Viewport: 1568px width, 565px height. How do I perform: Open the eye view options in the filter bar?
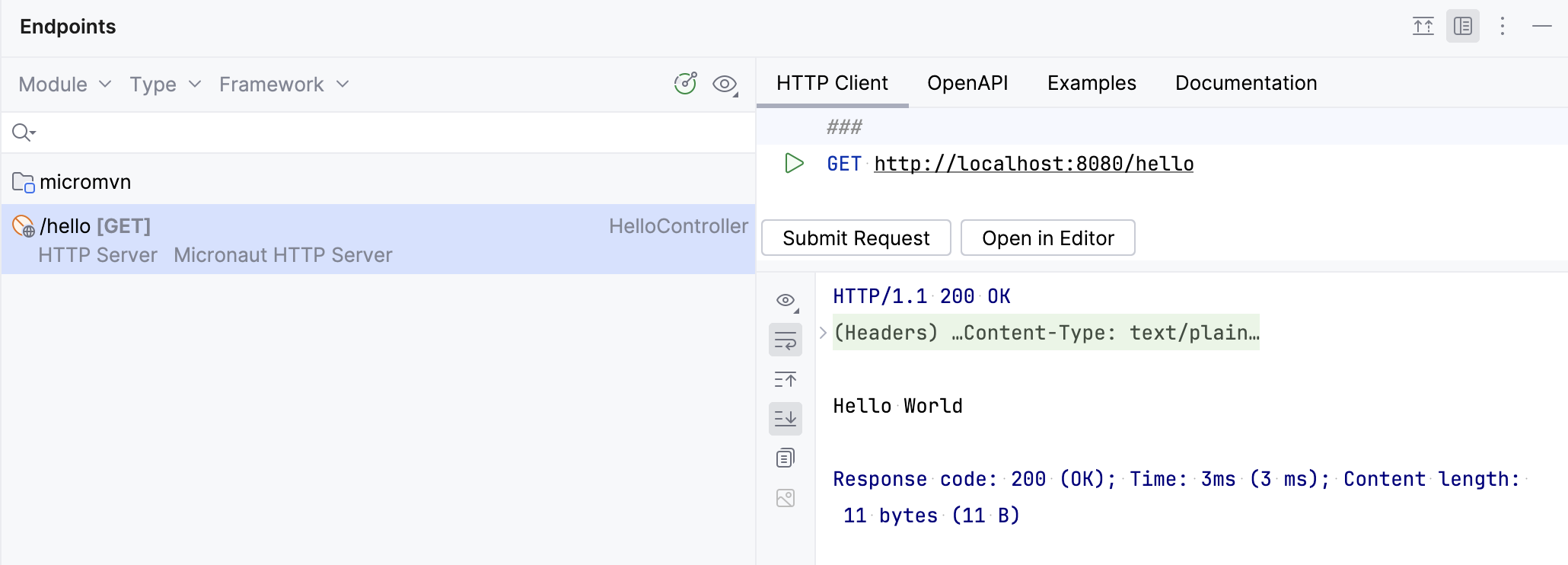pos(725,84)
